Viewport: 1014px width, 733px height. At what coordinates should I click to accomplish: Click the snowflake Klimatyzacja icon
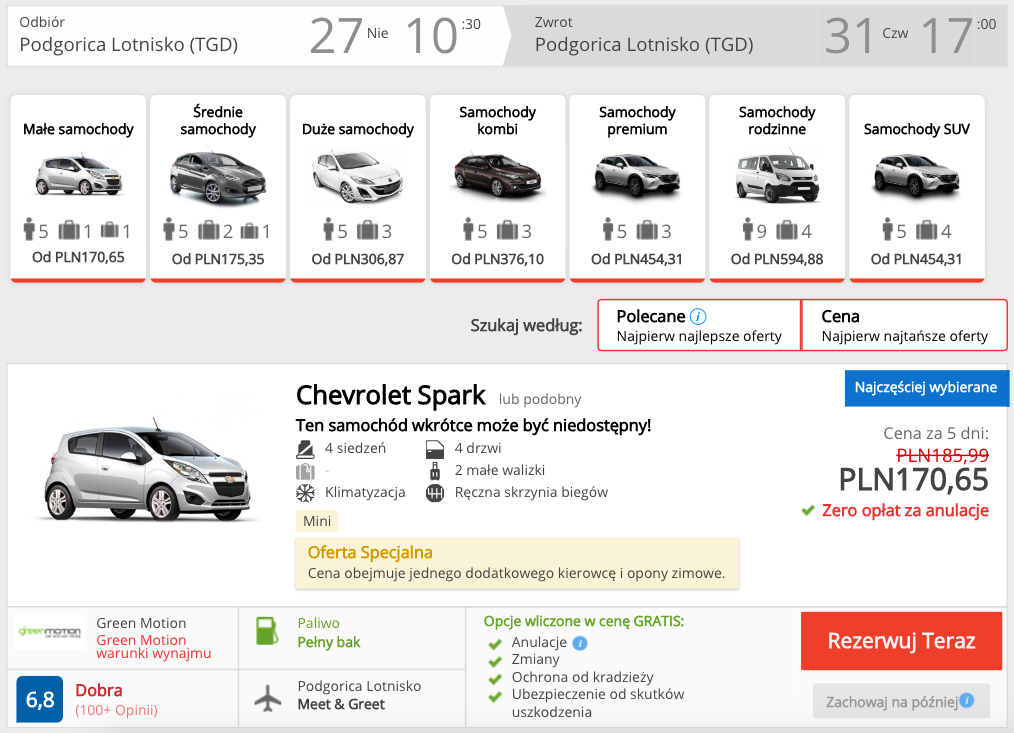tap(302, 491)
